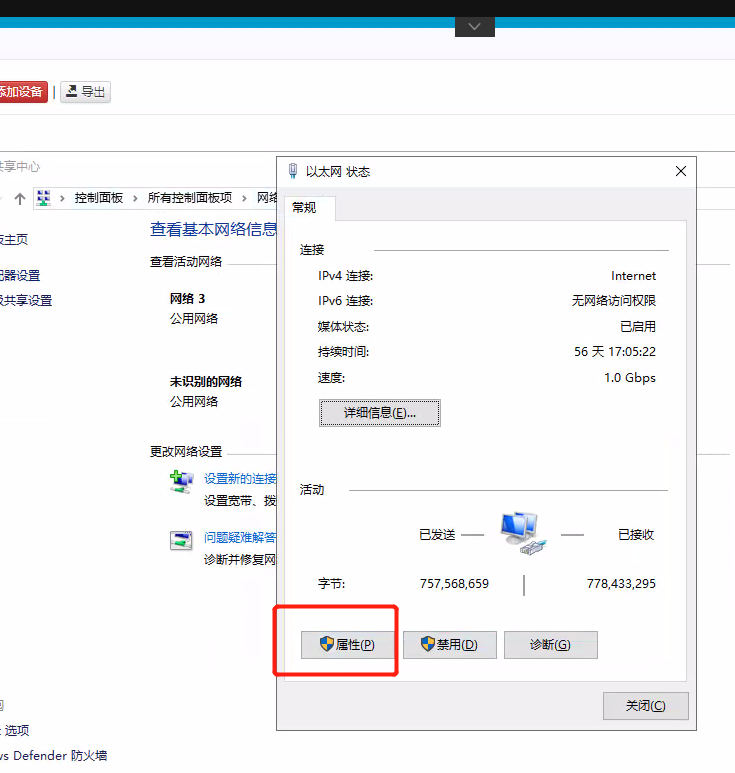Click the troubleshoot problems icon

point(181,541)
